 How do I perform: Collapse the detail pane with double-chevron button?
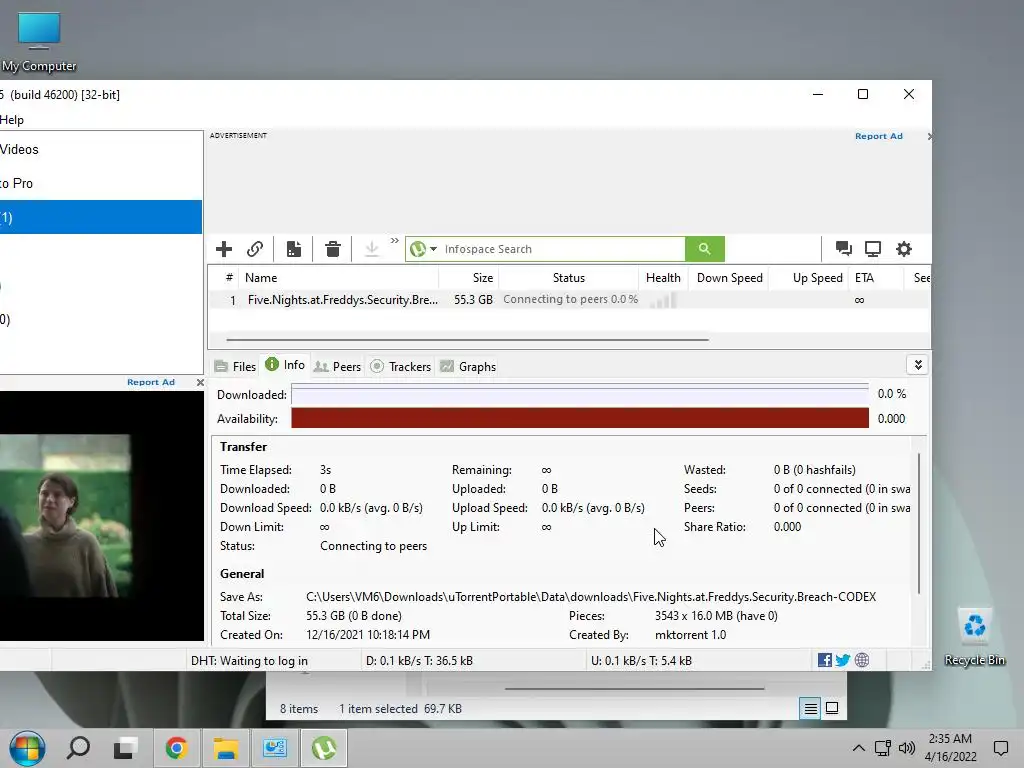(918, 365)
